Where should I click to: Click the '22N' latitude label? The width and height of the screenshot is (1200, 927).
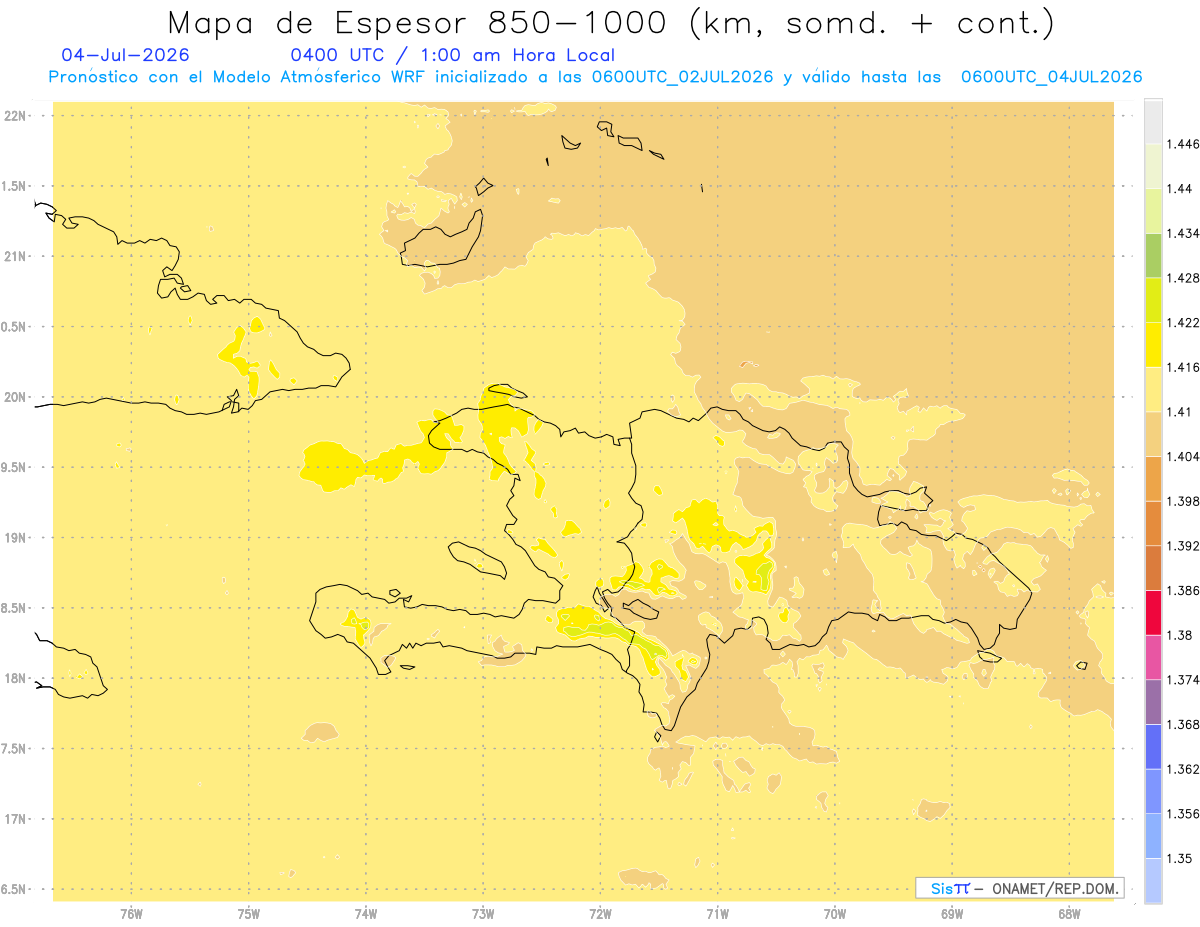coord(15,116)
